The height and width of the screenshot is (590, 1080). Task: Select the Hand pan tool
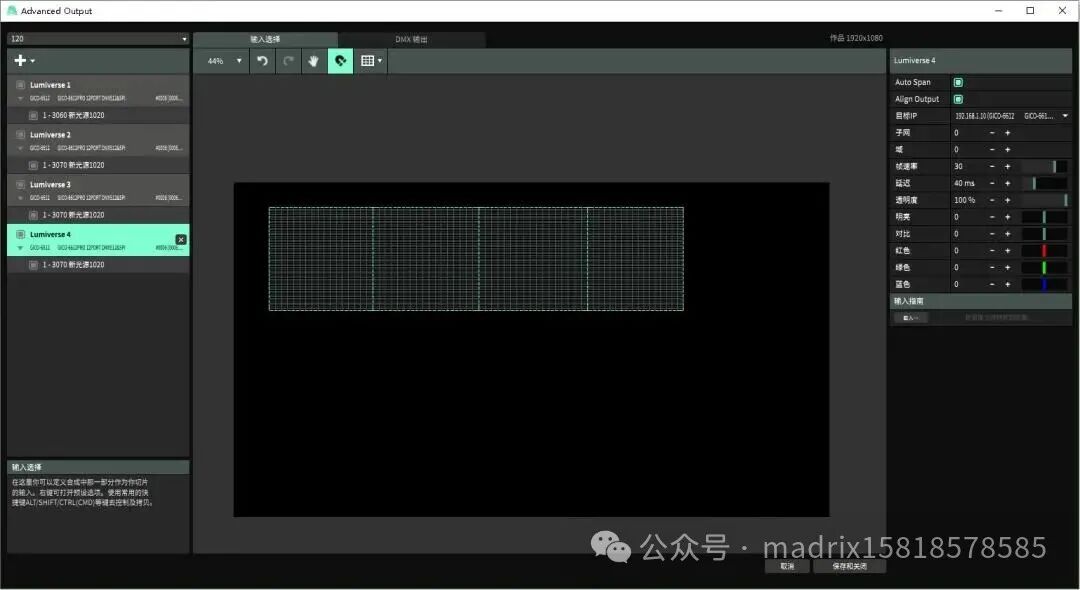313,61
